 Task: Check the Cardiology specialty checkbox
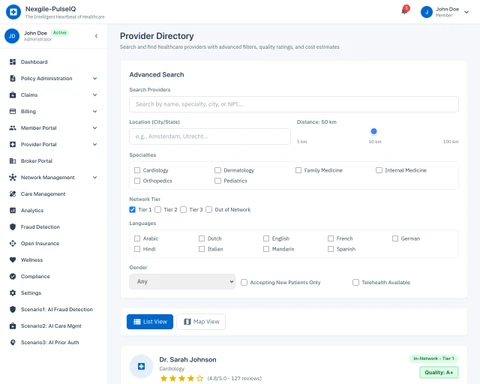point(137,170)
